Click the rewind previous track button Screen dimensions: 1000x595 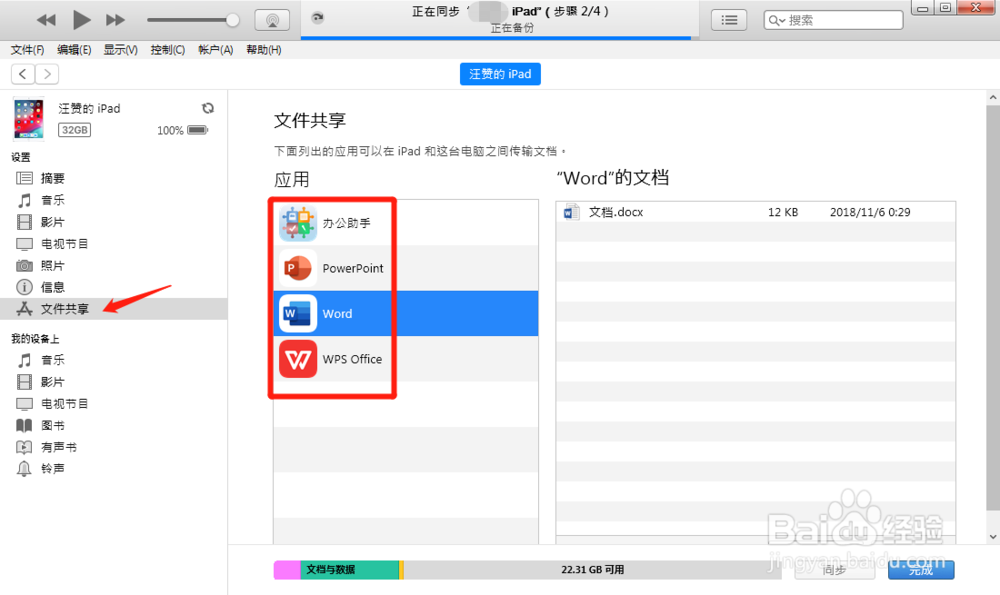[x=46, y=20]
